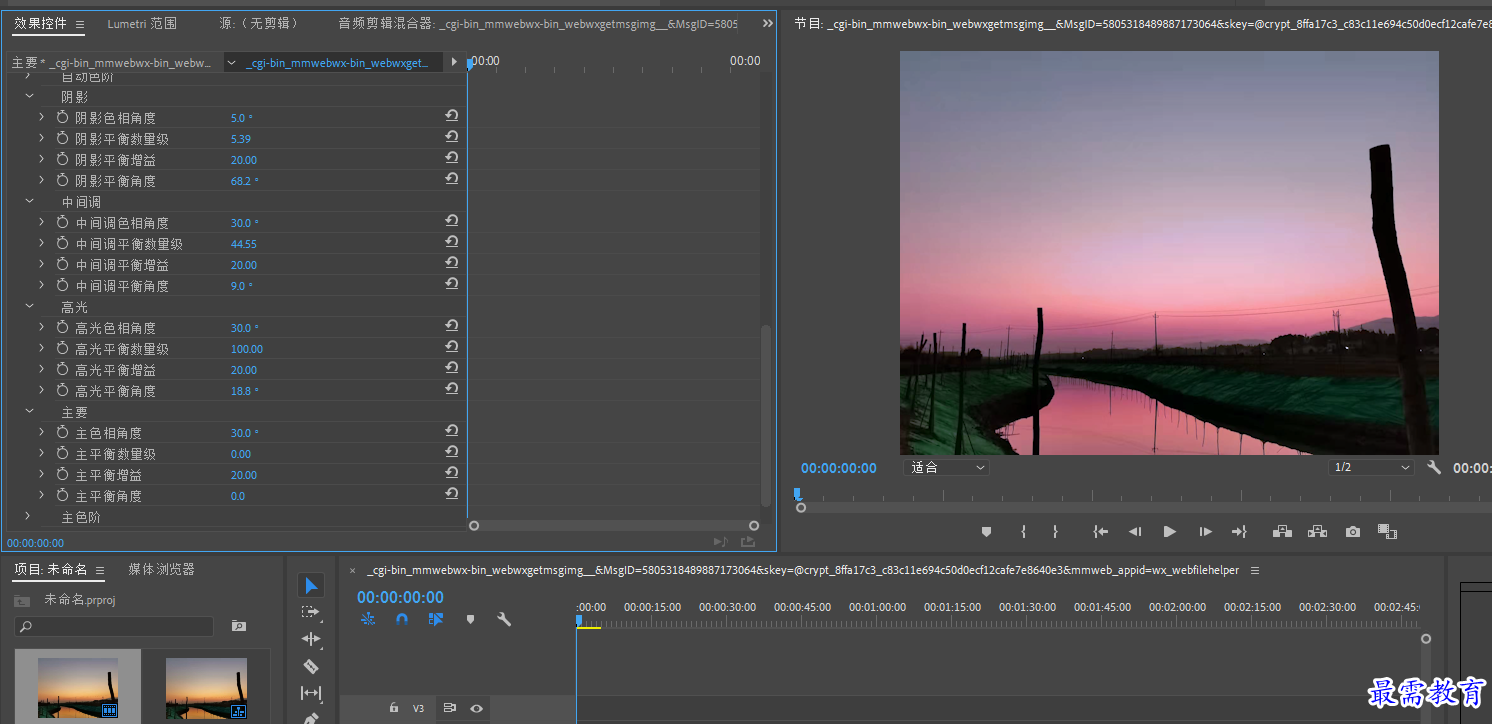Reset the 高光平衡角度 parameter

pos(452,390)
